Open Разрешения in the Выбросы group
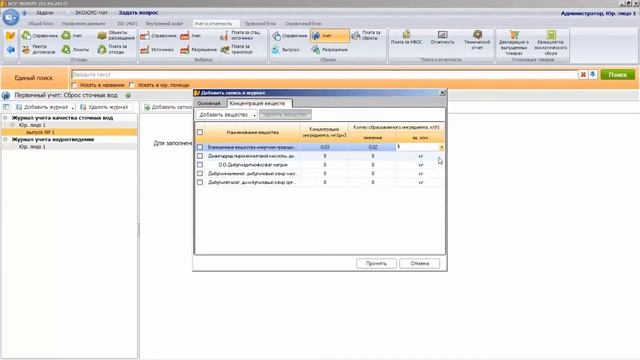This screenshot has height=360, width=640. click(199, 49)
